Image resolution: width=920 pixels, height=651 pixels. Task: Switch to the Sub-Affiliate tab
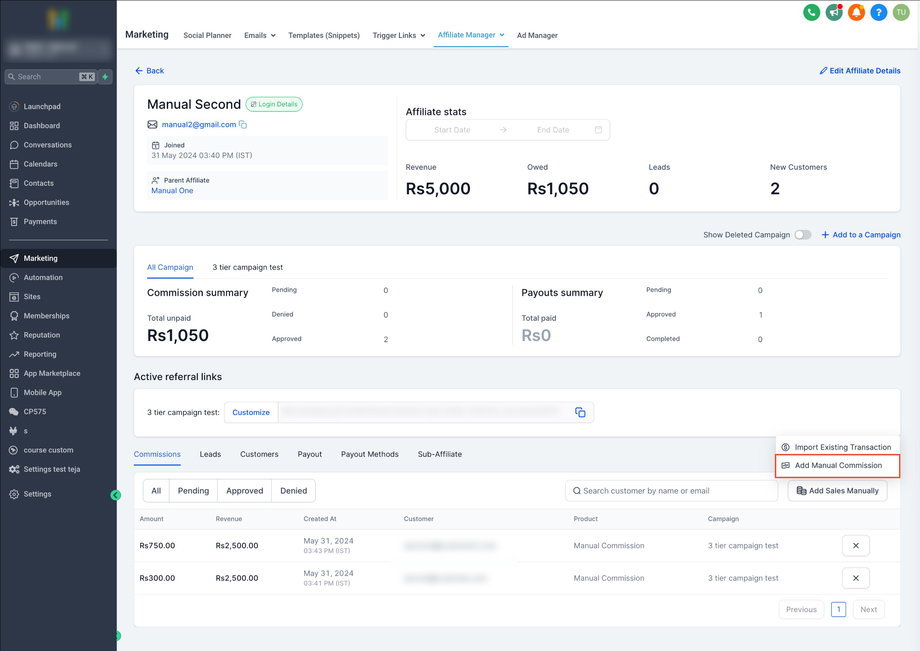tap(439, 454)
